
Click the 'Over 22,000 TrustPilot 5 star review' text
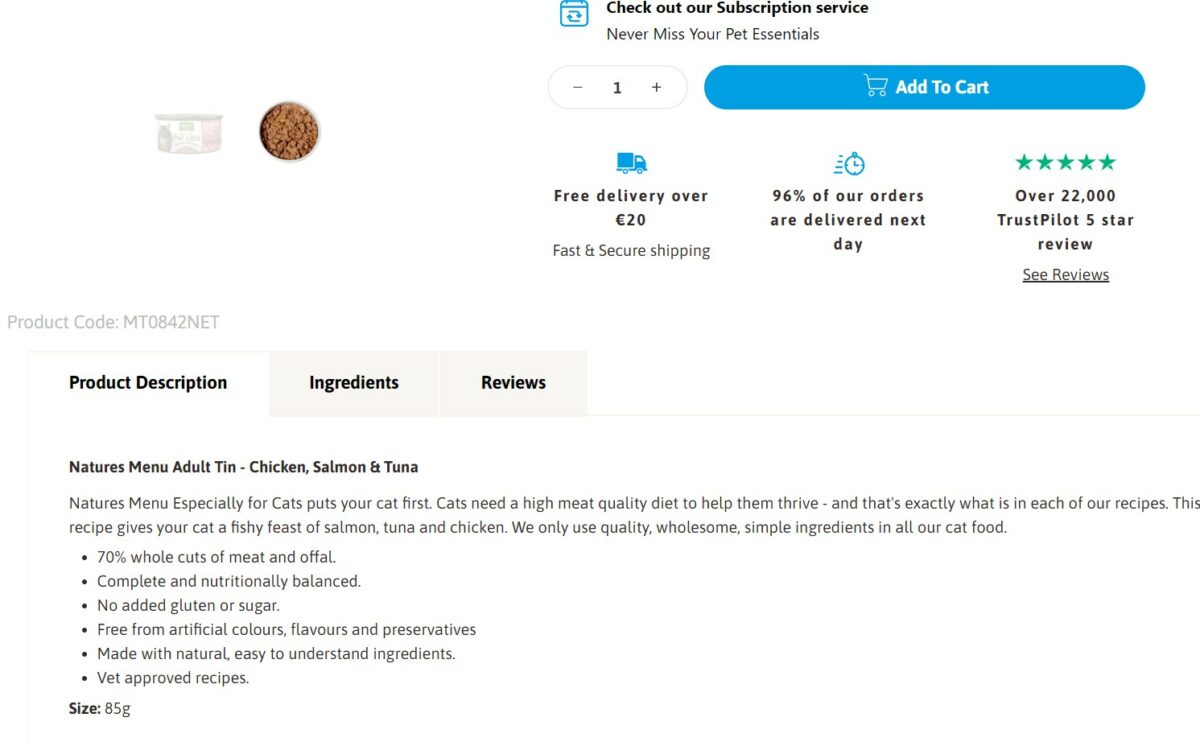click(x=1065, y=220)
